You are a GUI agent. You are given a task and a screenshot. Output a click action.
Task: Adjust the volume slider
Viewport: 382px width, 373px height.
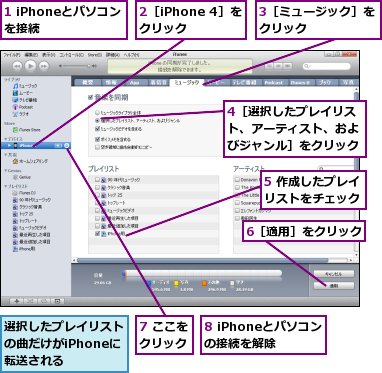point(77,66)
